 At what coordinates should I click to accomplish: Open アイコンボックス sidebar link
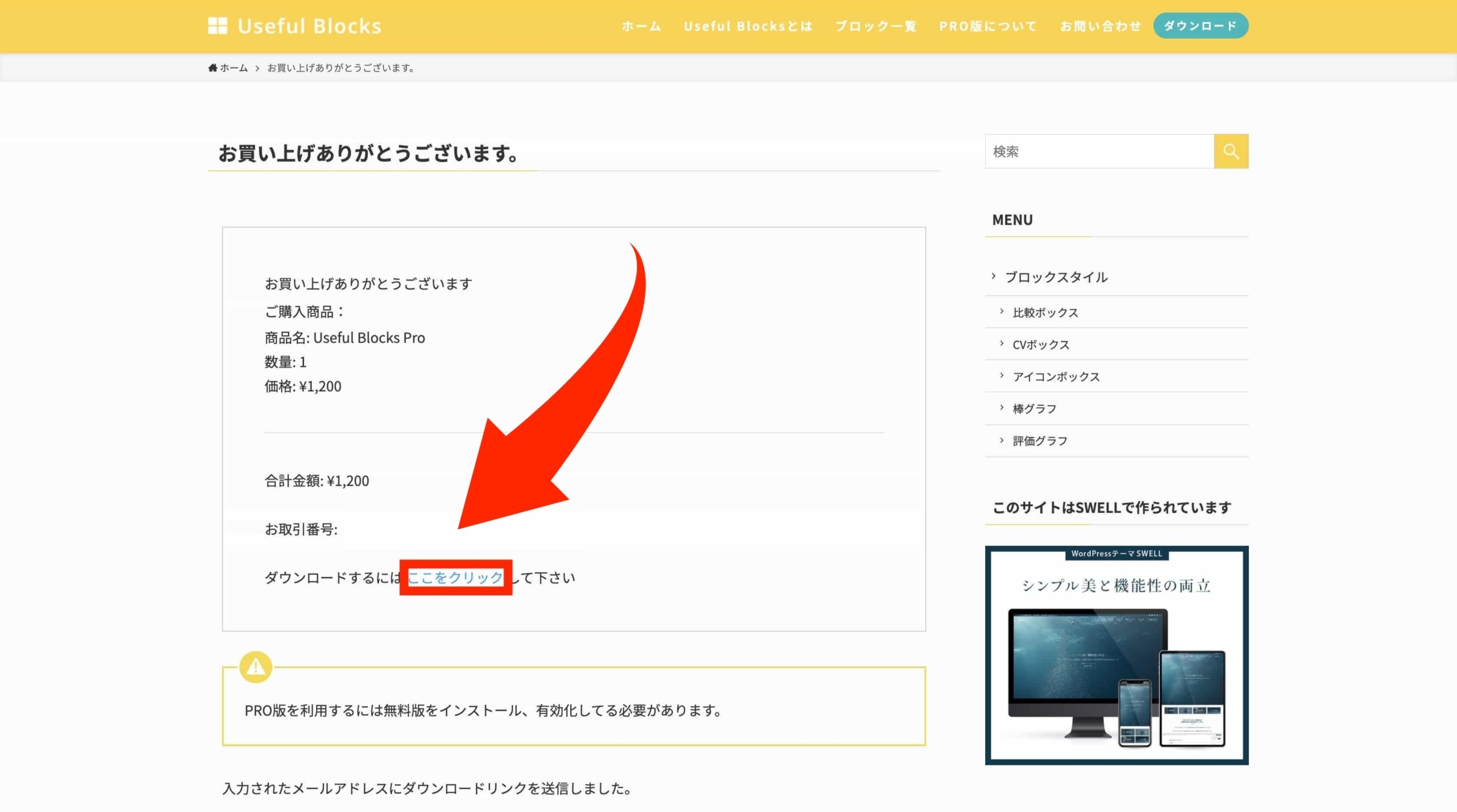[x=1056, y=377]
